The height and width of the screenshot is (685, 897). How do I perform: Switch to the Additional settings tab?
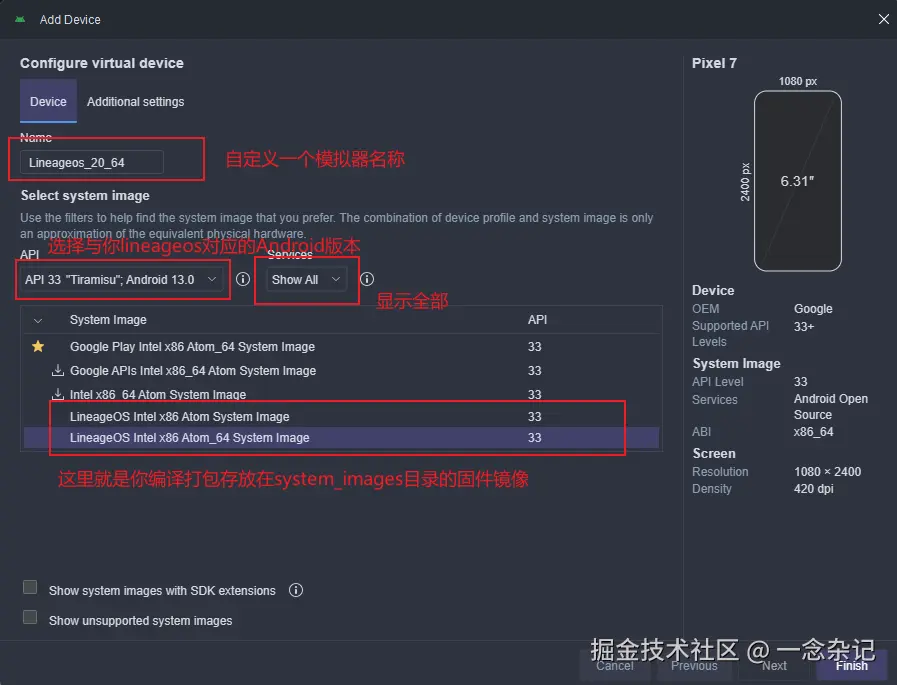(136, 101)
